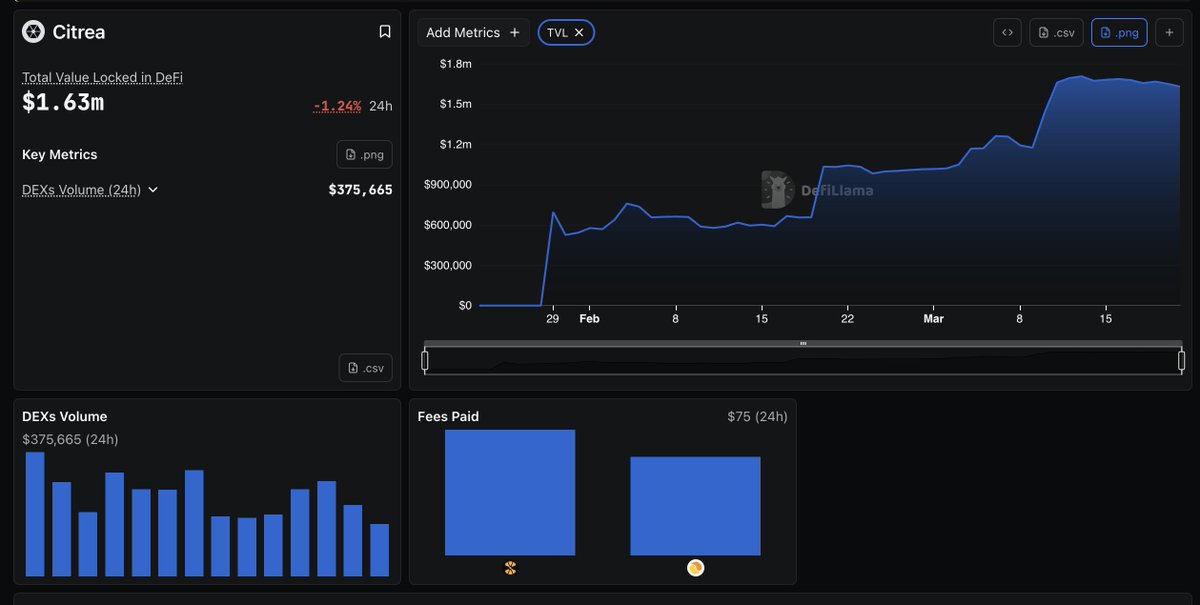Click the Fees Paid panel title
1200x605 pixels.
(448, 416)
